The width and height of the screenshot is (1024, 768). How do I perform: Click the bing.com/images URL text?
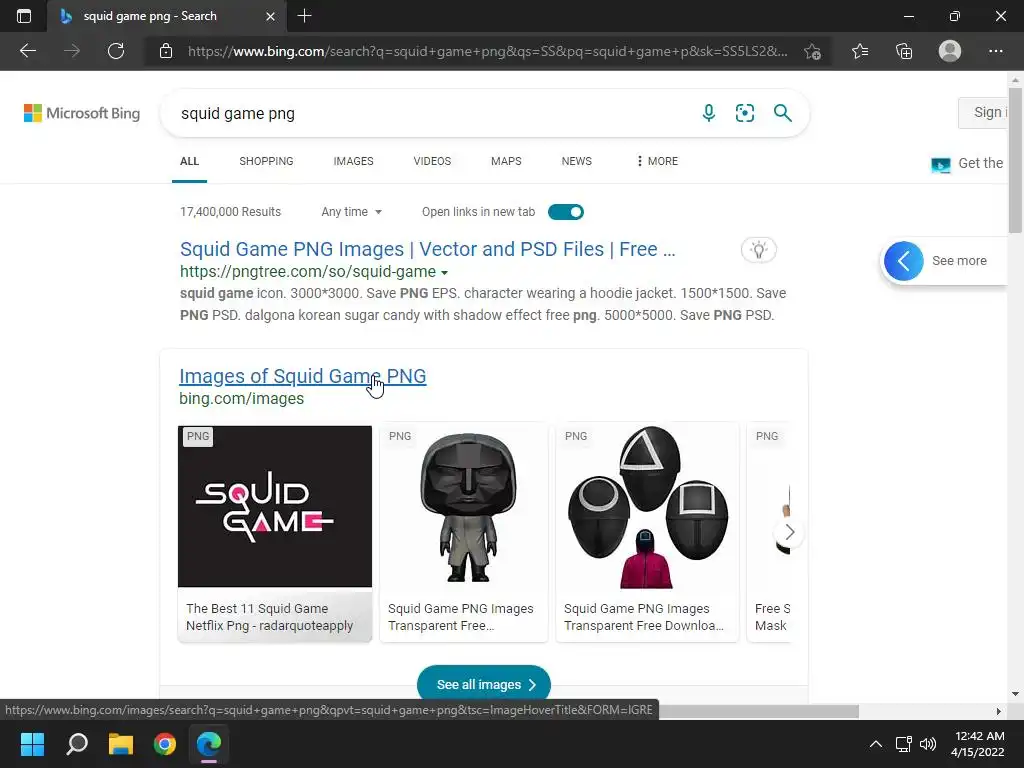[242, 398]
